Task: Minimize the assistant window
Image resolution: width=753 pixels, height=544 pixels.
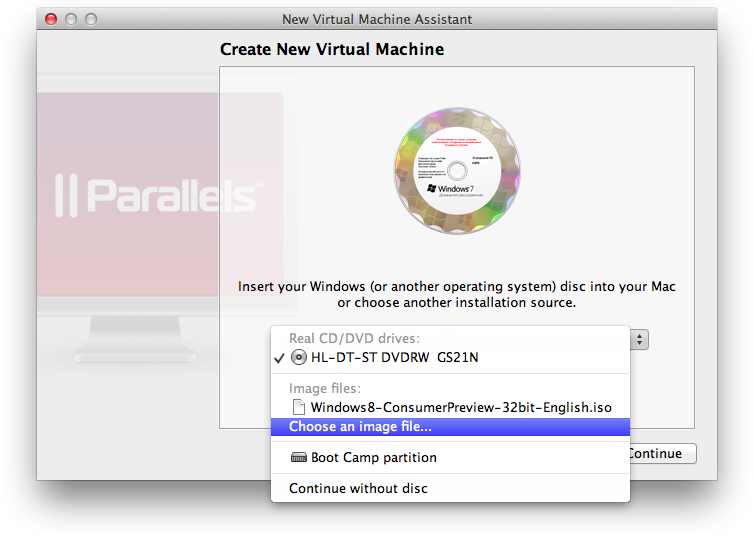Action: [72, 19]
